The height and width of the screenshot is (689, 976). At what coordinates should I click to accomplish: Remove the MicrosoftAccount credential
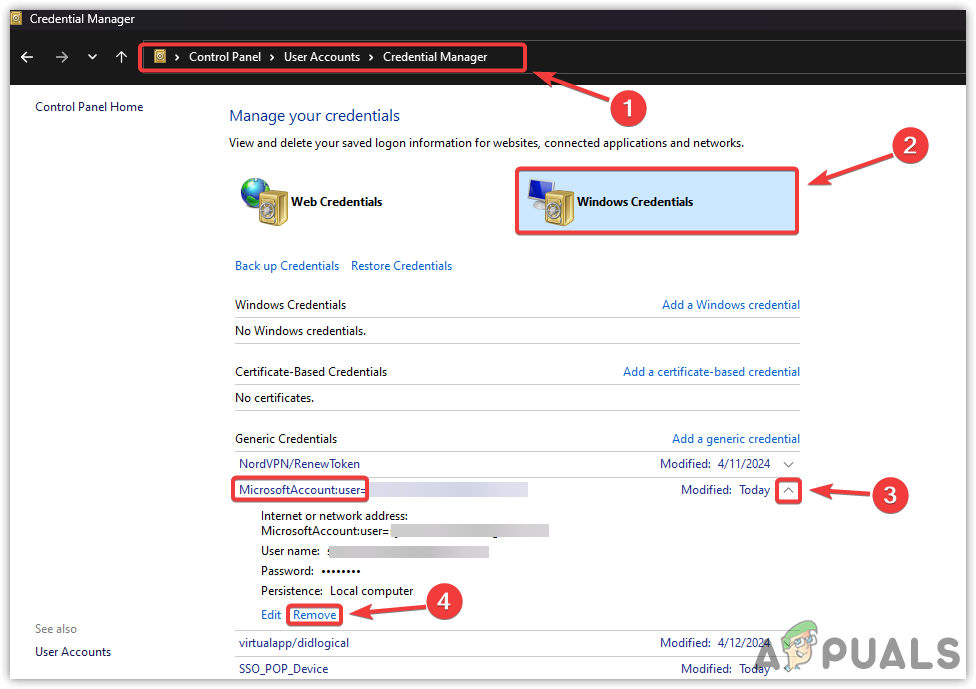314,615
